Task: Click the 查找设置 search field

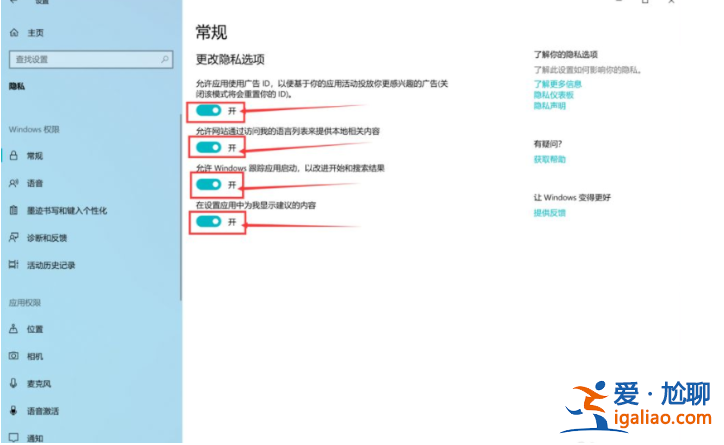Action: click(x=91, y=60)
